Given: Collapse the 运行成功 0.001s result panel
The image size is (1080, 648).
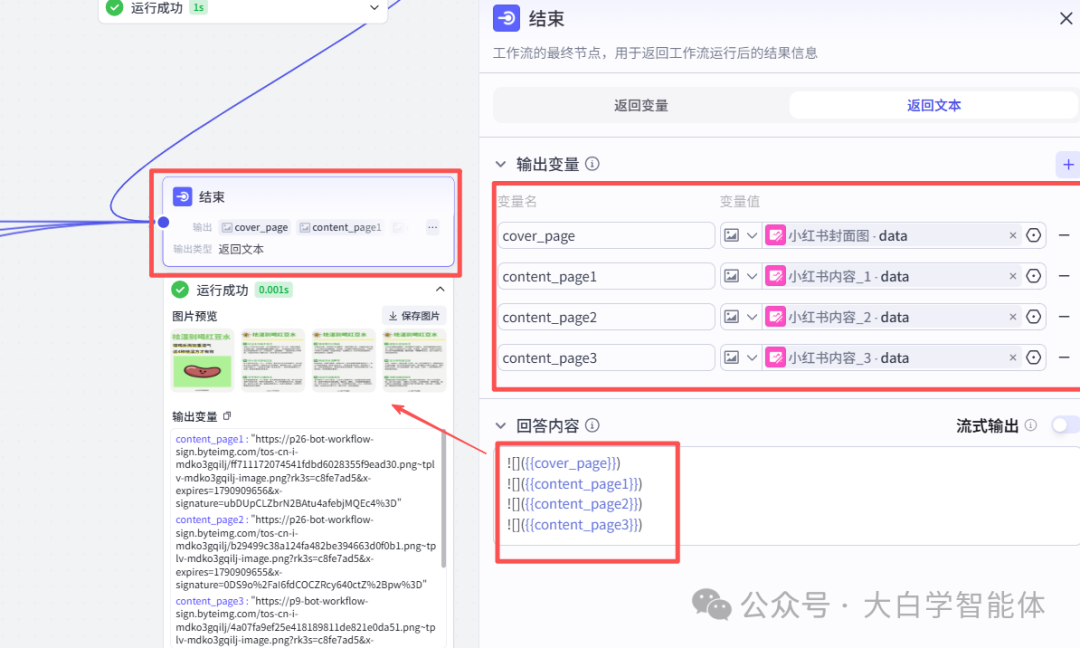Looking at the screenshot, I should (x=439, y=289).
